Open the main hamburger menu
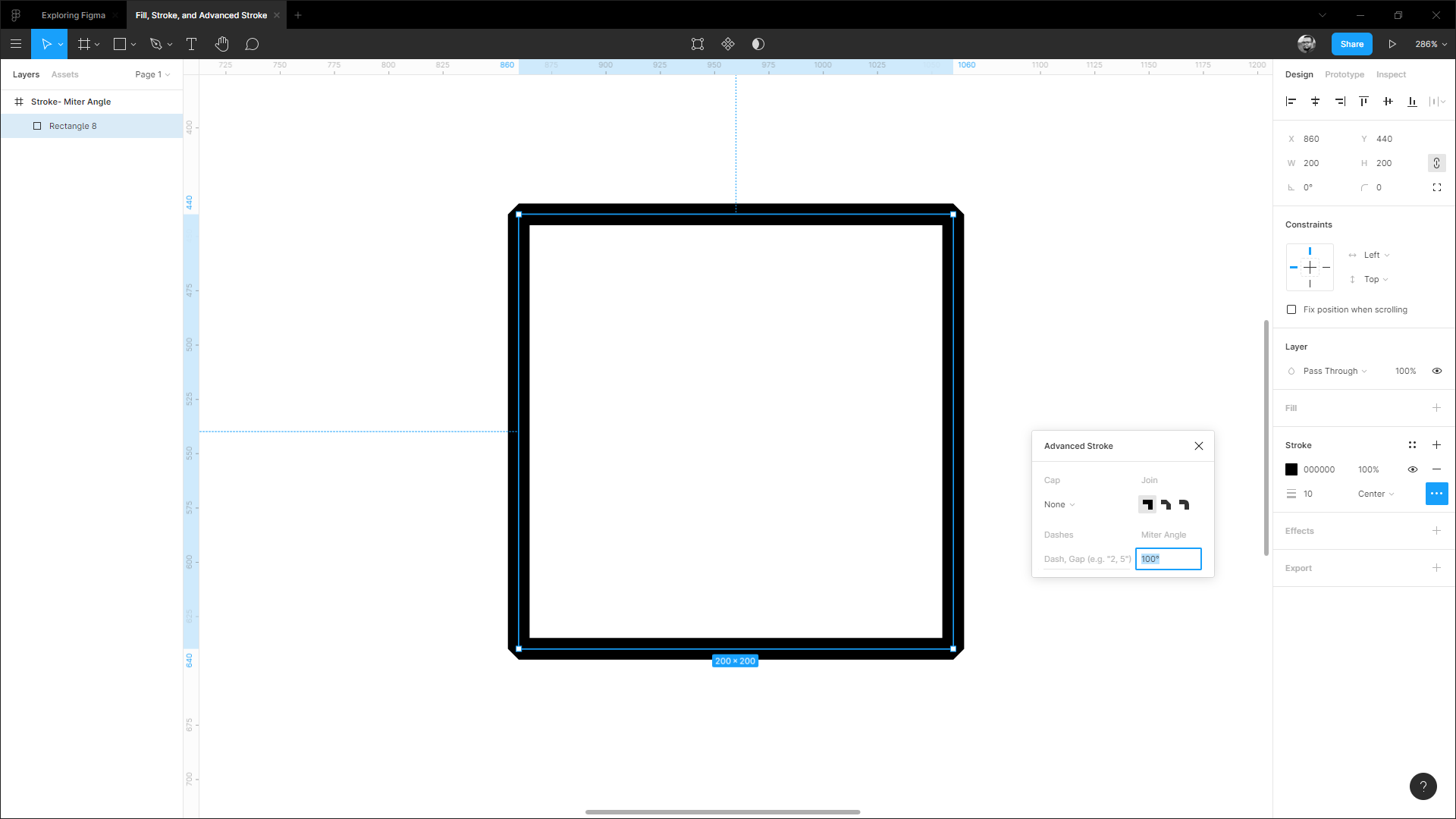Viewport: 1456px width, 819px height. [x=16, y=44]
